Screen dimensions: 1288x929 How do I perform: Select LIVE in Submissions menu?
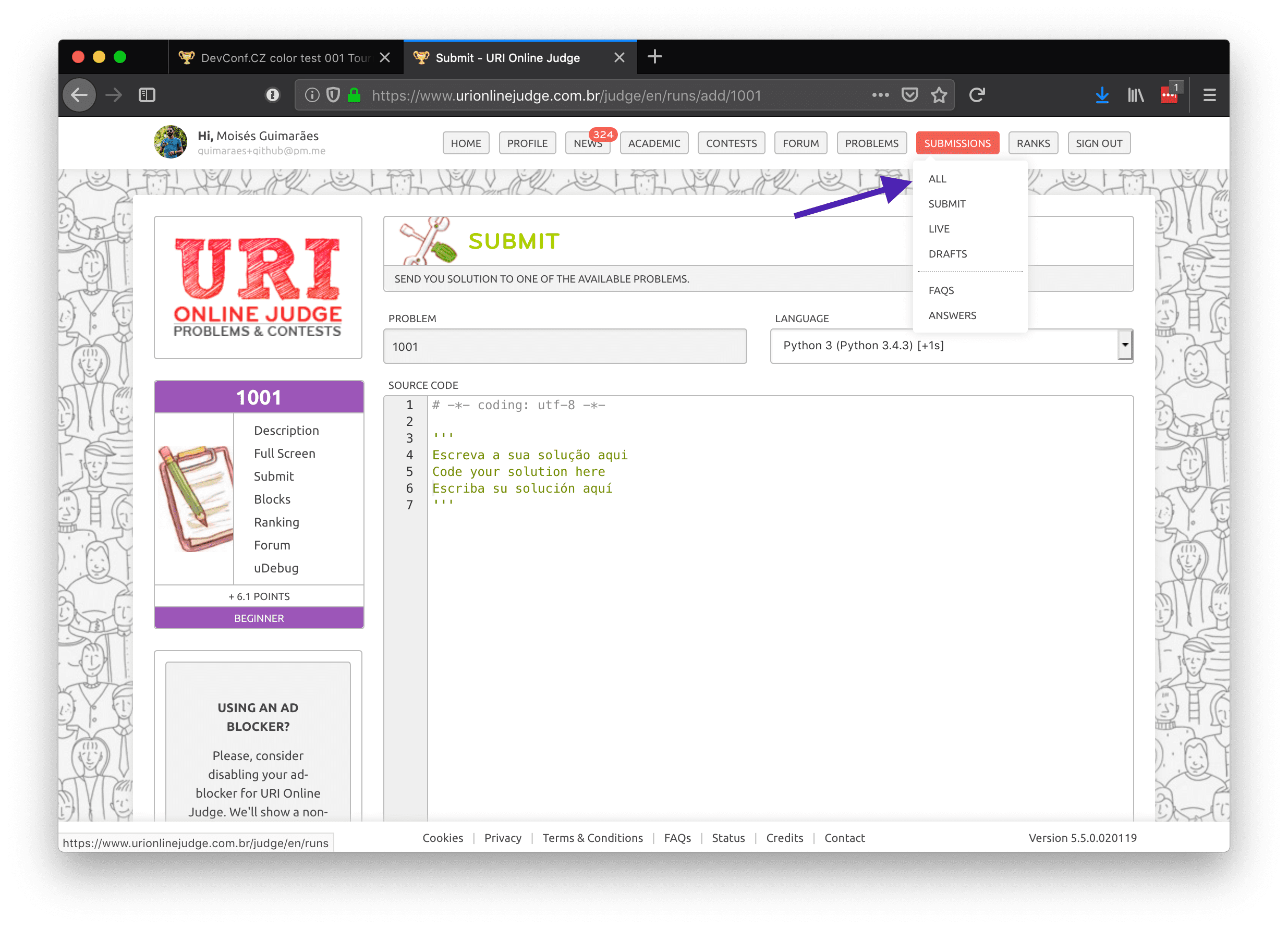[x=939, y=229]
